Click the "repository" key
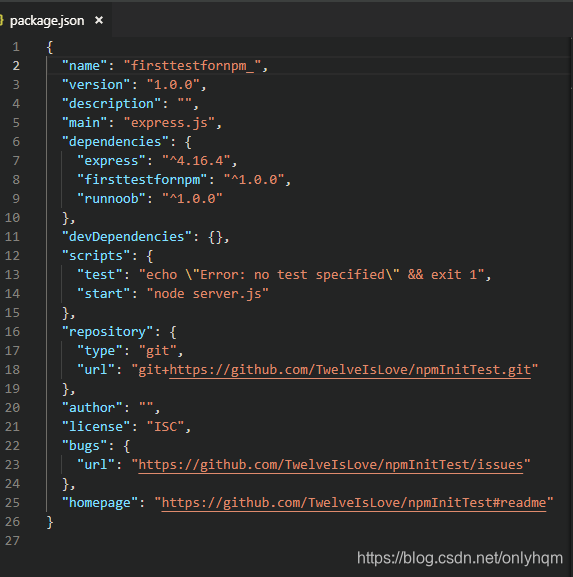This screenshot has height=577, width=573. [x=107, y=332]
